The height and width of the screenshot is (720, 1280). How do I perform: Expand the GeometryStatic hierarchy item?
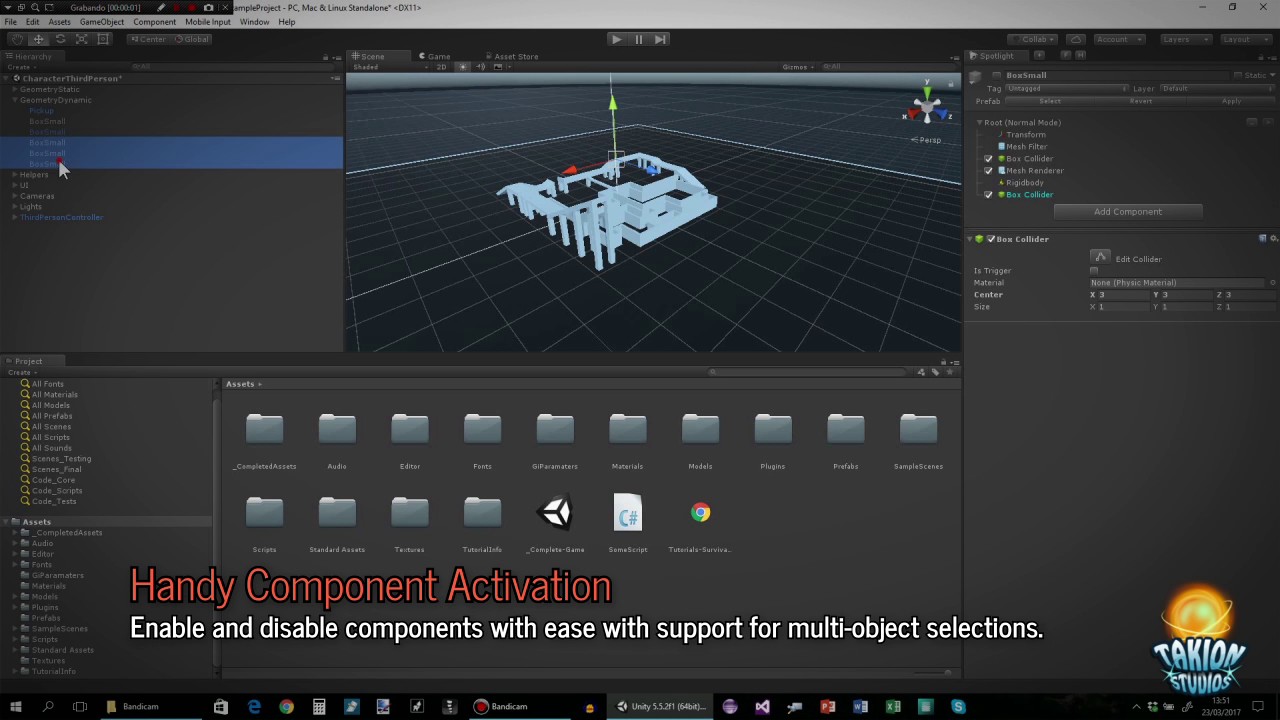[x=16, y=89]
